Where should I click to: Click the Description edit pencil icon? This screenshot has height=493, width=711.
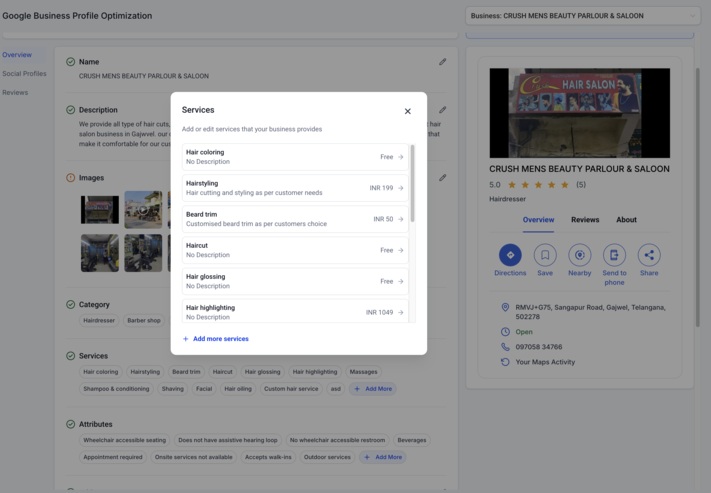442,110
